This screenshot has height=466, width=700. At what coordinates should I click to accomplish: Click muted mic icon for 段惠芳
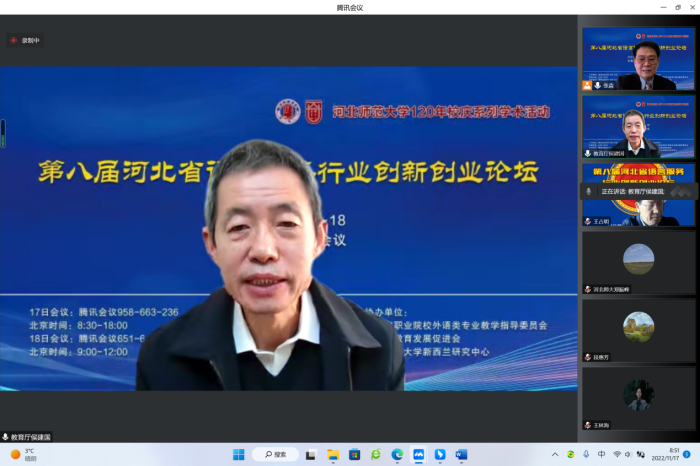(587, 357)
